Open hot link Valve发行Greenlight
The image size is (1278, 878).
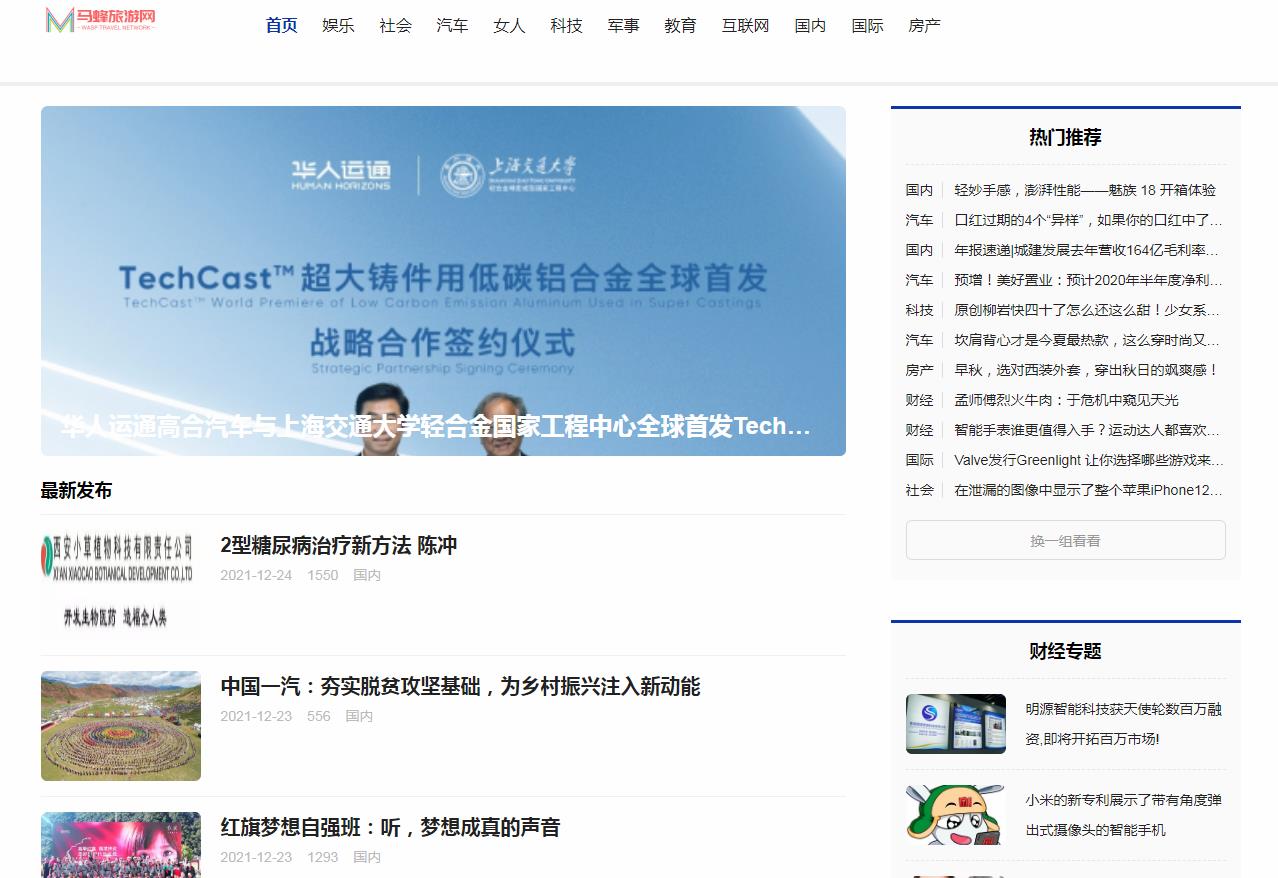[x=1088, y=460]
